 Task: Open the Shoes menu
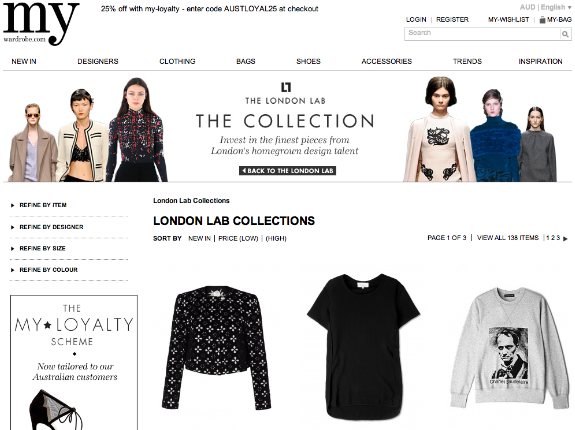308,61
